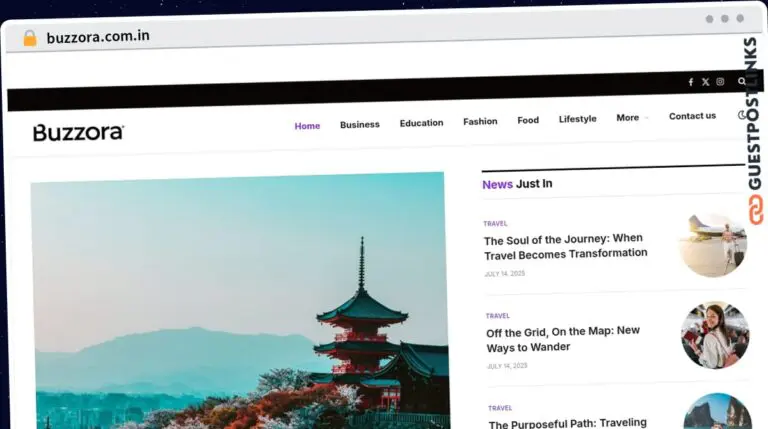
Task: Click the Contact us link
Action: [x=692, y=116]
